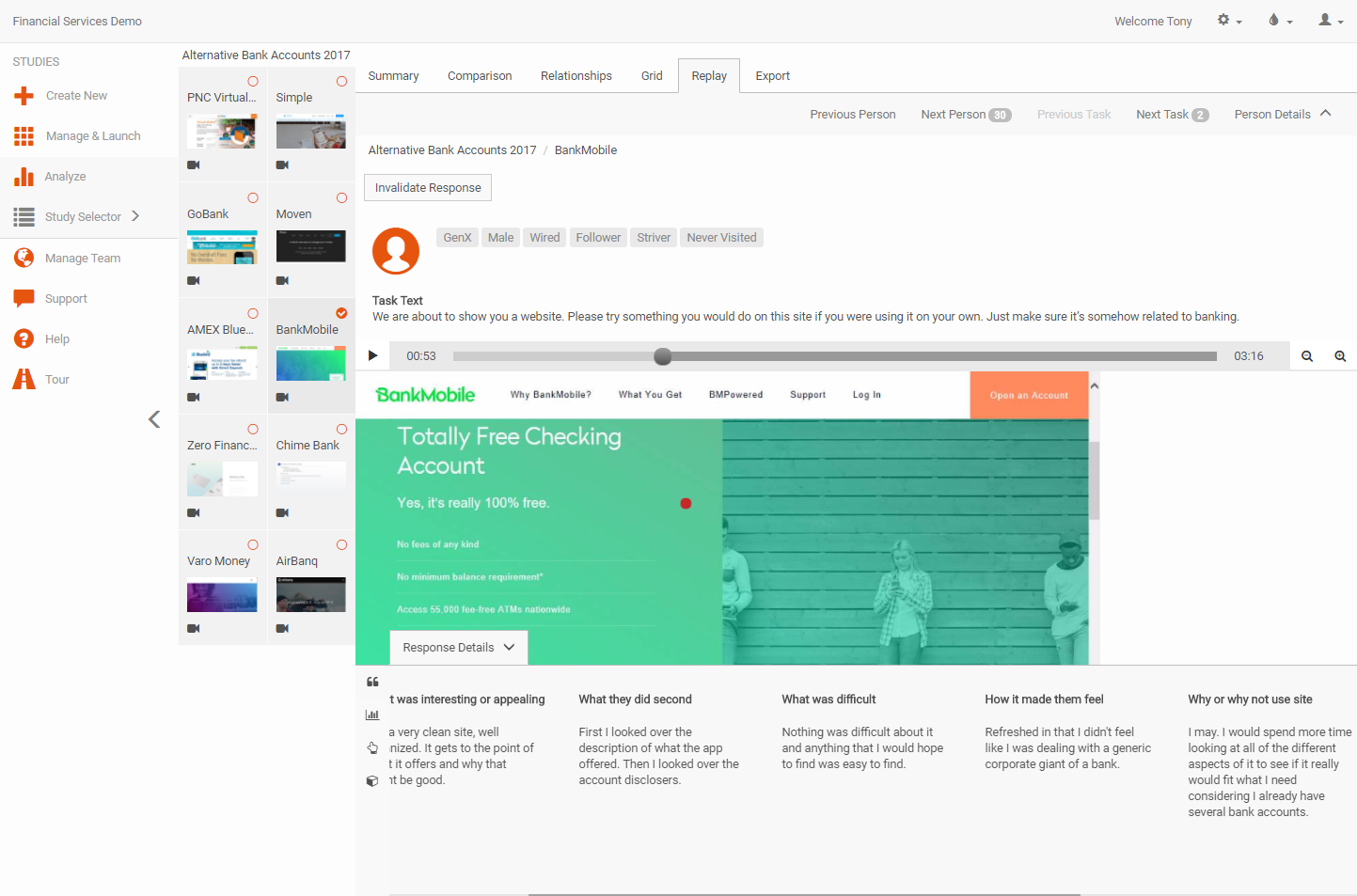Expand the Study Selector arrow
The width and height of the screenshot is (1357, 896).
click(135, 216)
